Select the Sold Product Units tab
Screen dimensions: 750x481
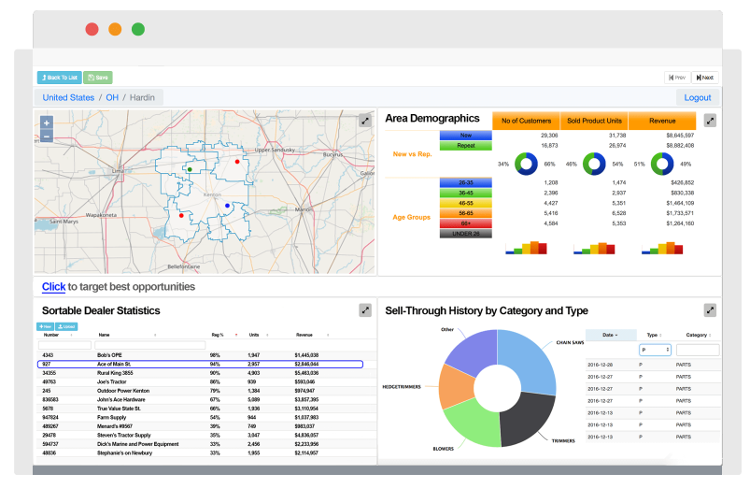[x=595, y=121]
